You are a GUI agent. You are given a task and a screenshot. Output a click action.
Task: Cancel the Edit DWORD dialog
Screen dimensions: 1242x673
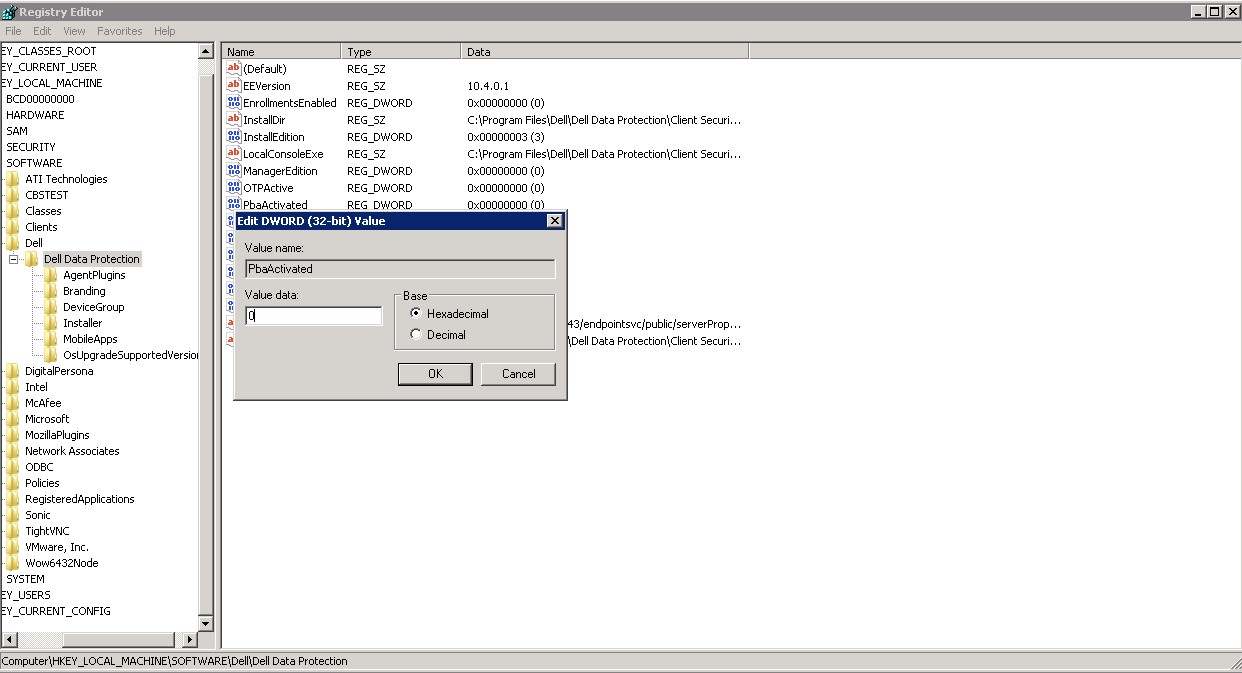click(x=518, y=374)
